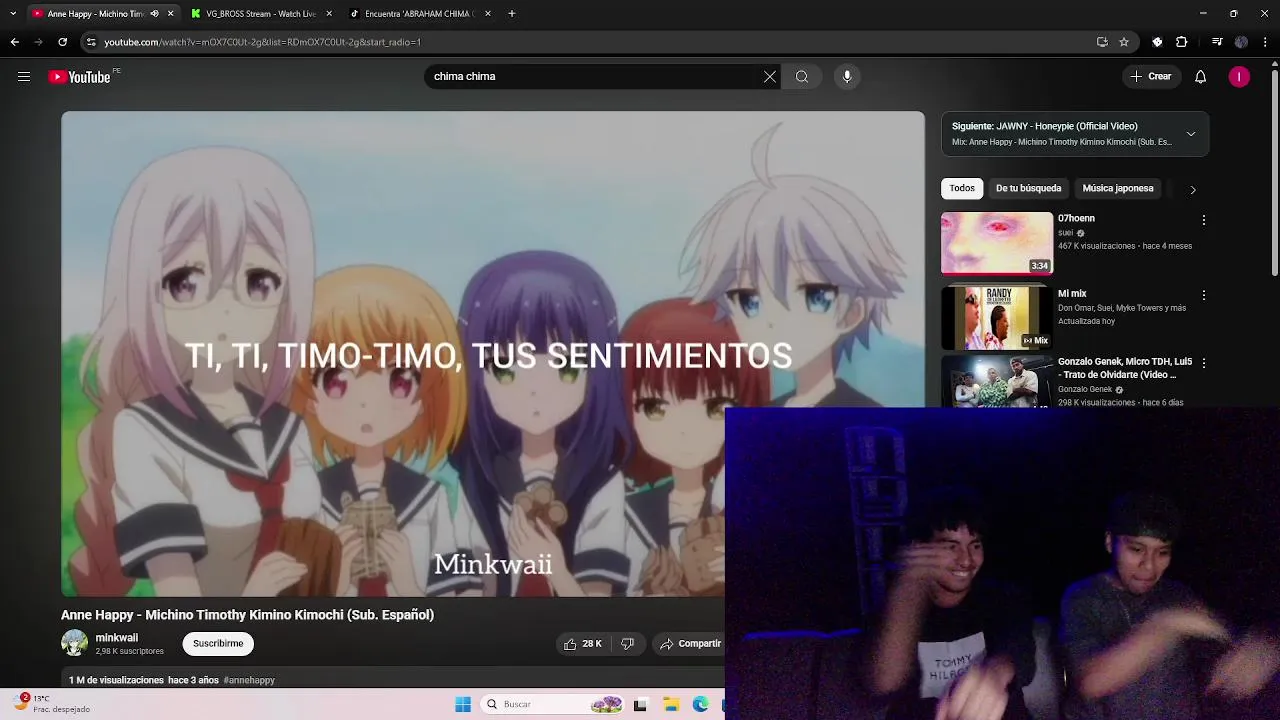This screenshot has width=1280, height=720.
Task: Open the minkwaii channel name link
Action: [117, 638]
